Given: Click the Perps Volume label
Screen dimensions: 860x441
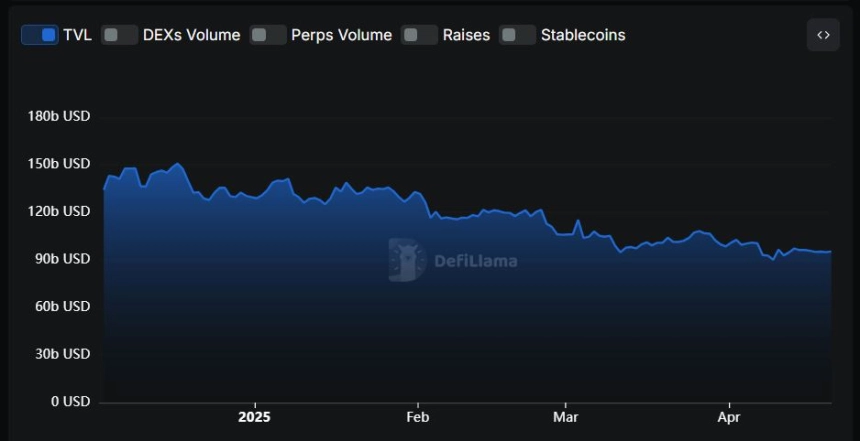Looking at the screenshot, I should 342,35.
